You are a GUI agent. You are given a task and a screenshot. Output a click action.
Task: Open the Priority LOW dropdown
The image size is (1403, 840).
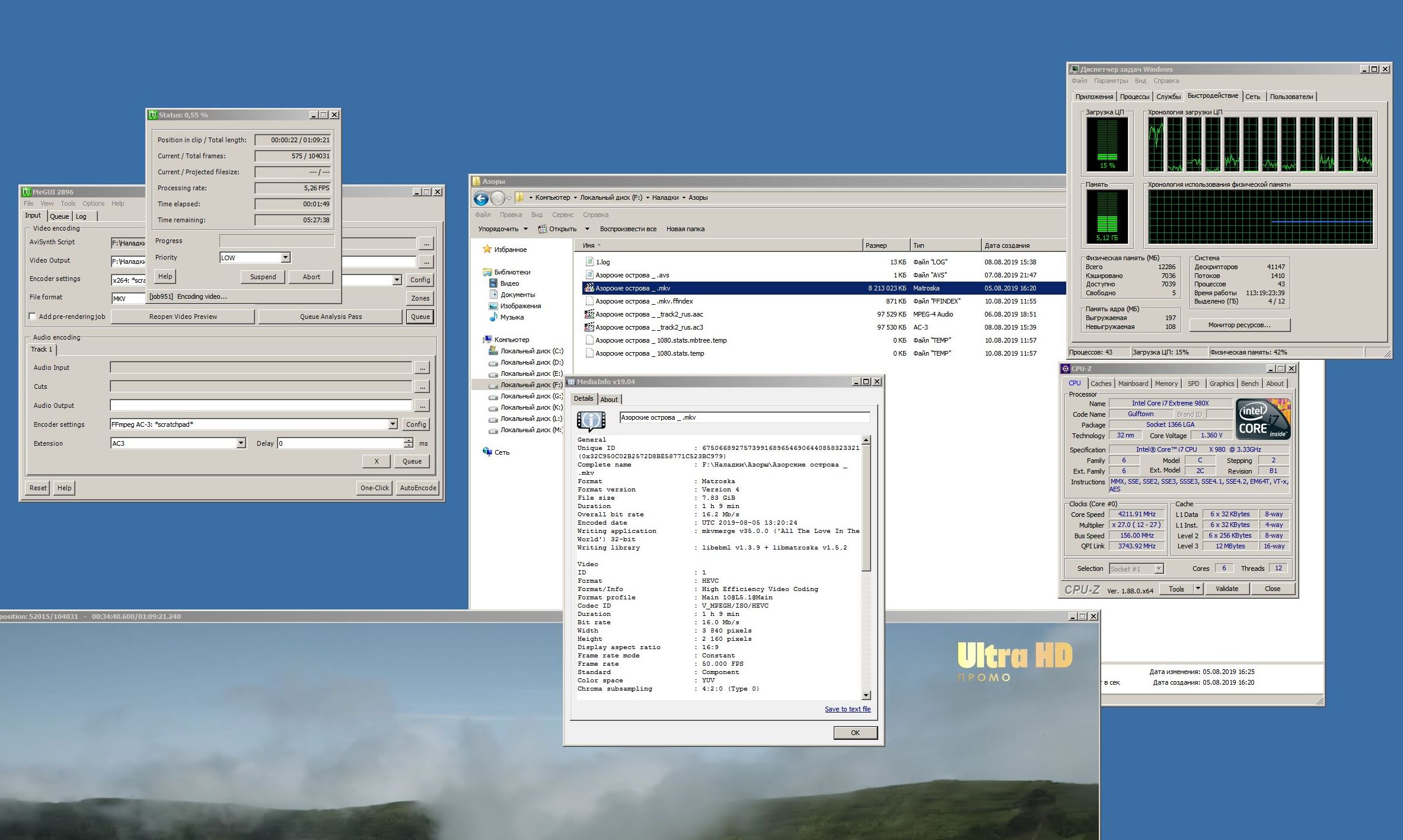coord(285,257)
